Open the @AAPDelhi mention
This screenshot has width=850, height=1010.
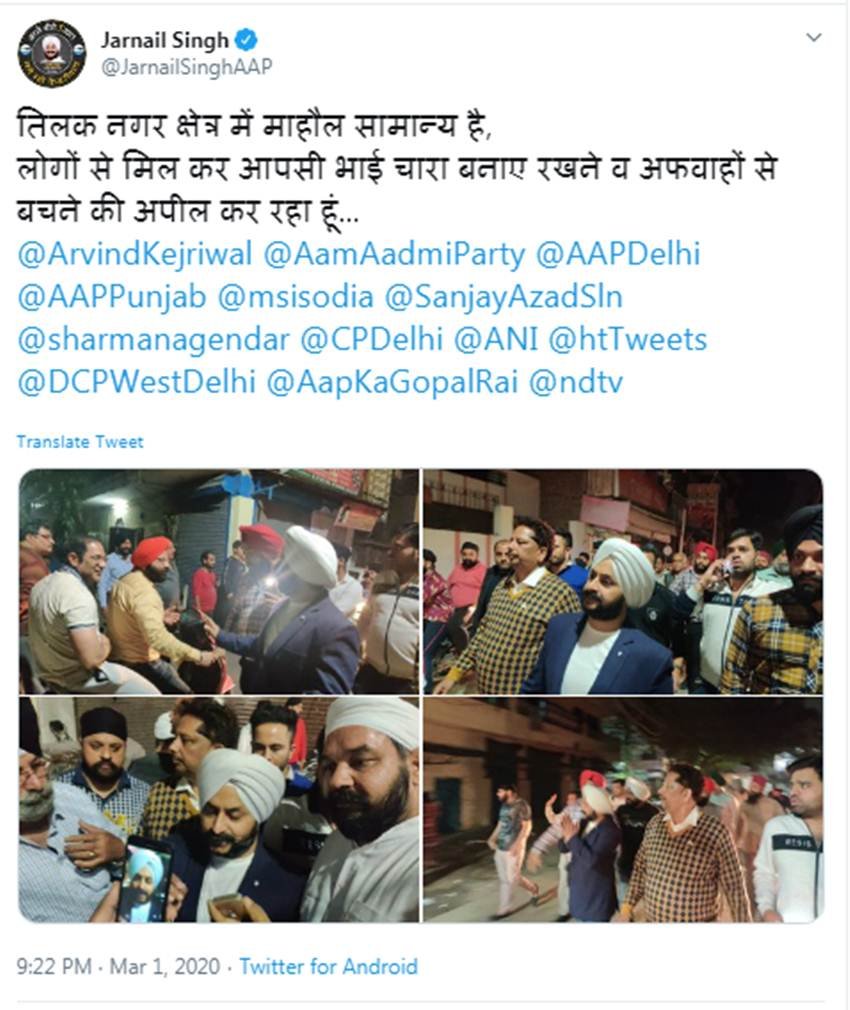(618, 254)
